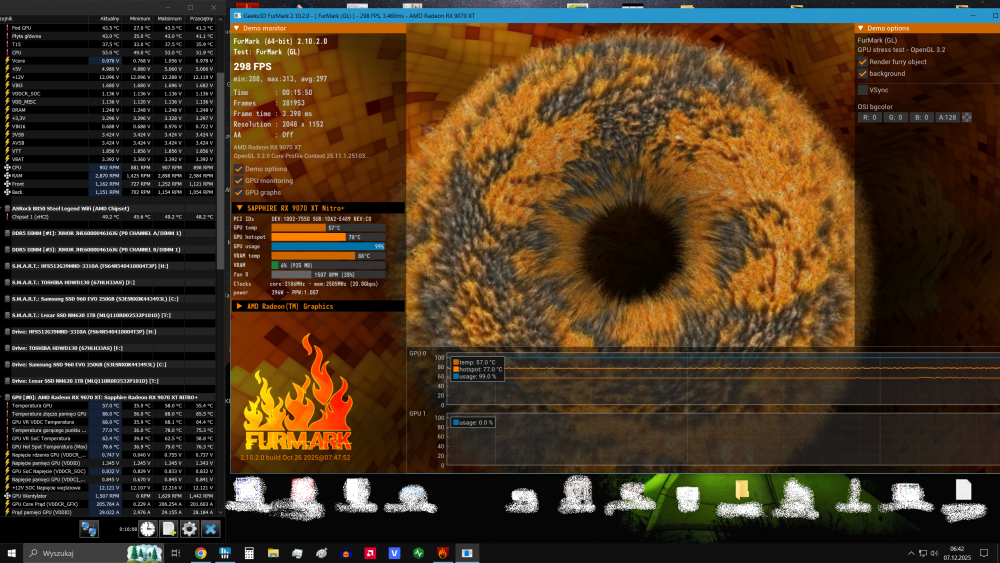Viewport: 1000px width, 563px height.
Task: Select the +12V sensor row
Action: point(108,77)
